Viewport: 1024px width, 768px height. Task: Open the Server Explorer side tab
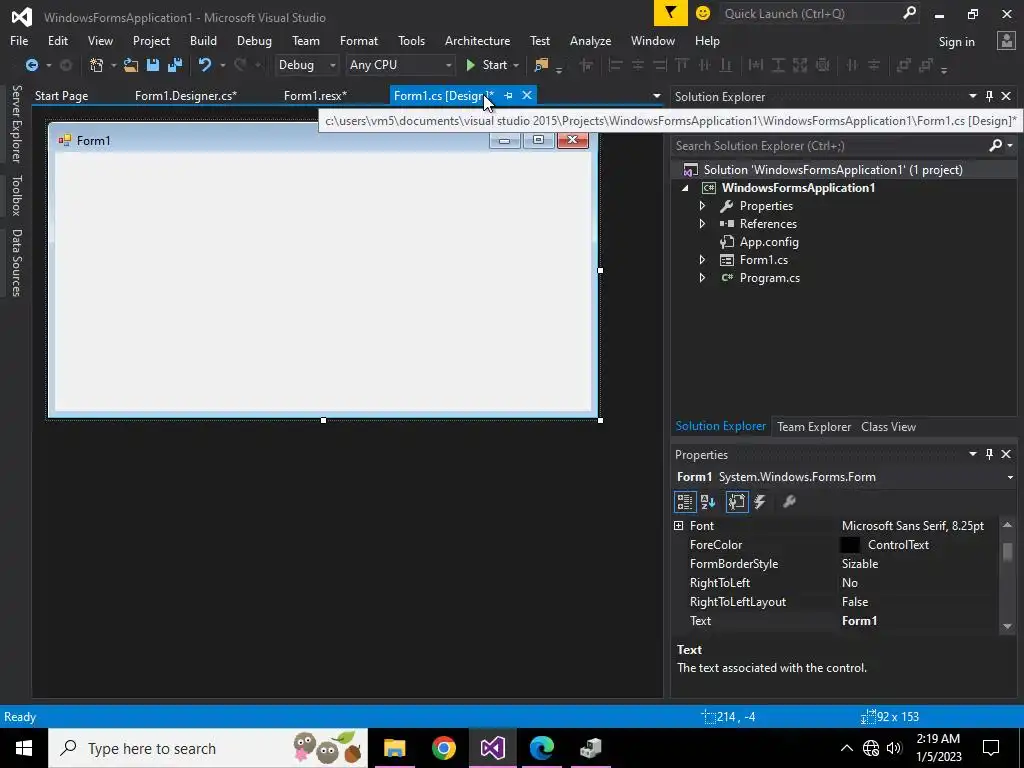16,123
